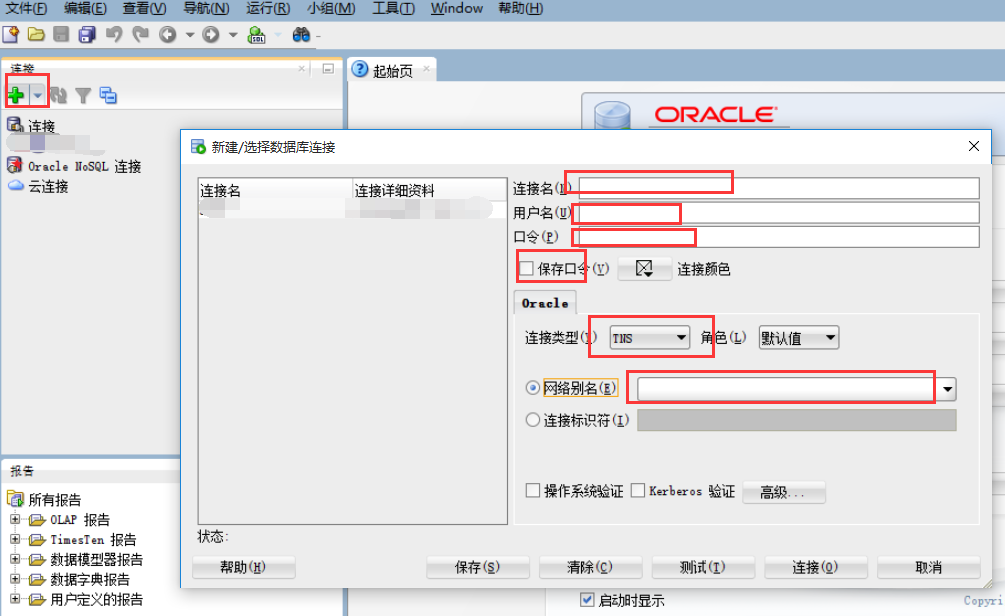Open the 连接颜色 color picker button
1005x616 pixels.
(x=644, y=268)
